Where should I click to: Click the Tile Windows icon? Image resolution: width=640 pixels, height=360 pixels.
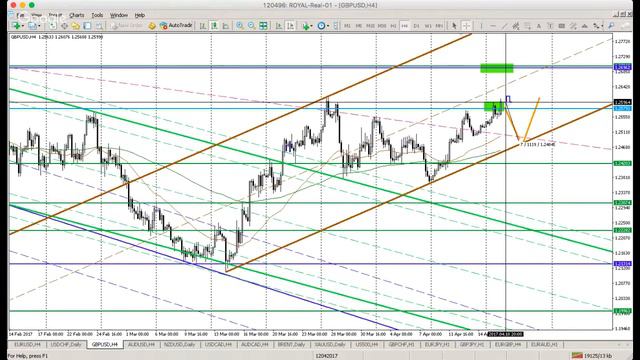[x=263, y=26]
